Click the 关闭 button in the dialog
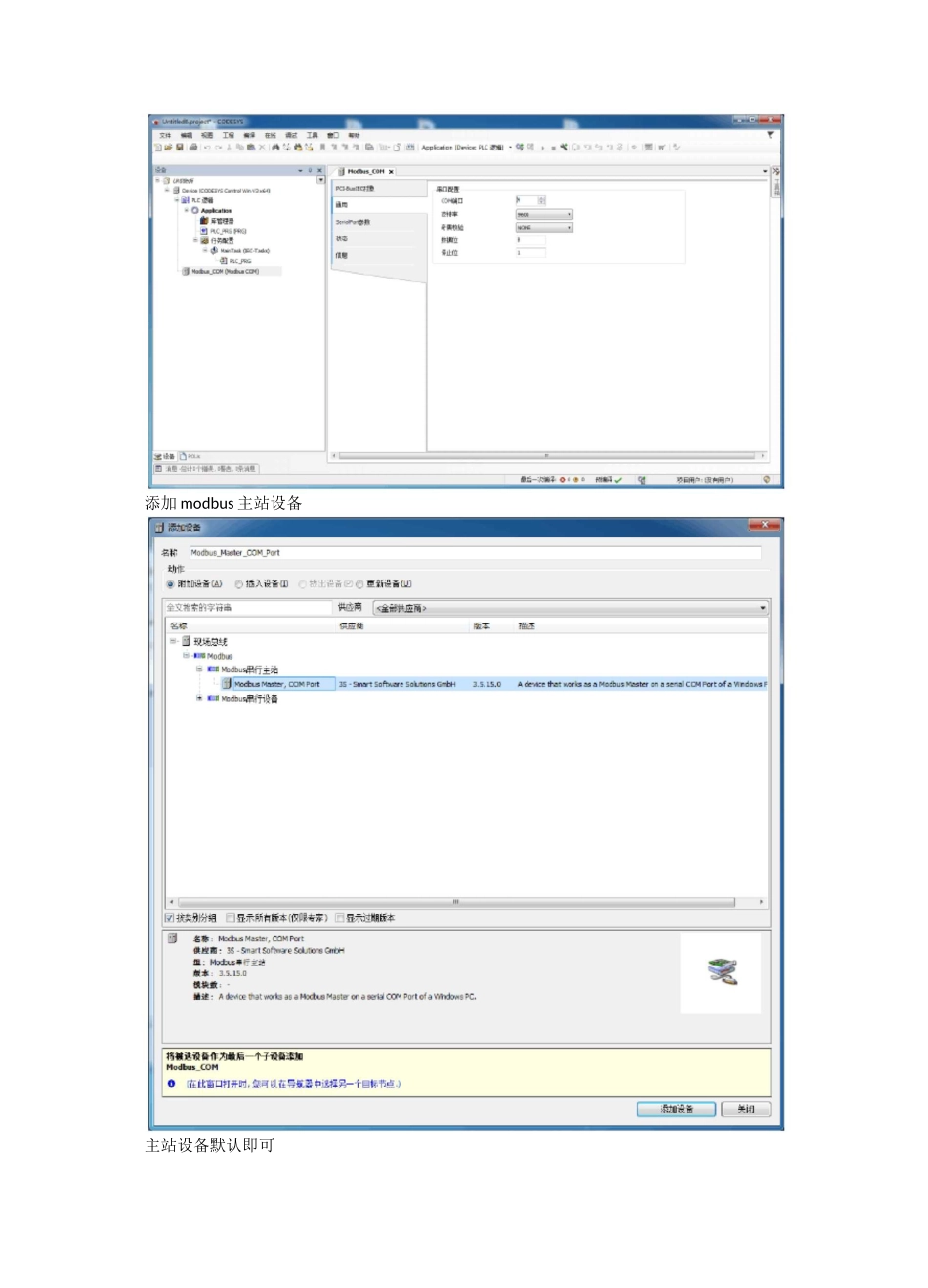The width and height of the screenshot is (928, 1288). coord(746,1109)
